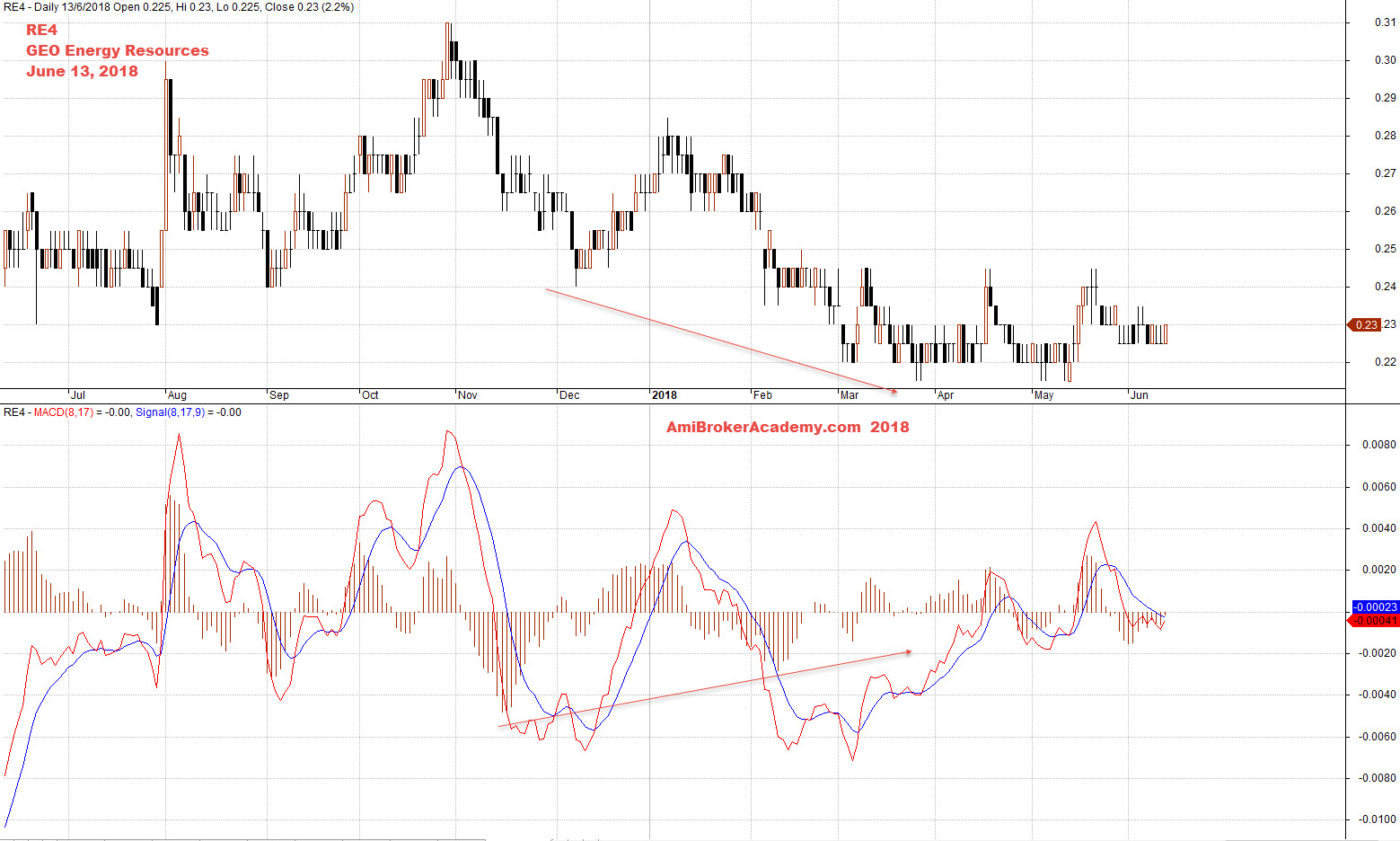Image resolution: width=1400 pixels, height=841 pixels.
Task: Click the 0.31 price axis label
Action: (1383, 23)
